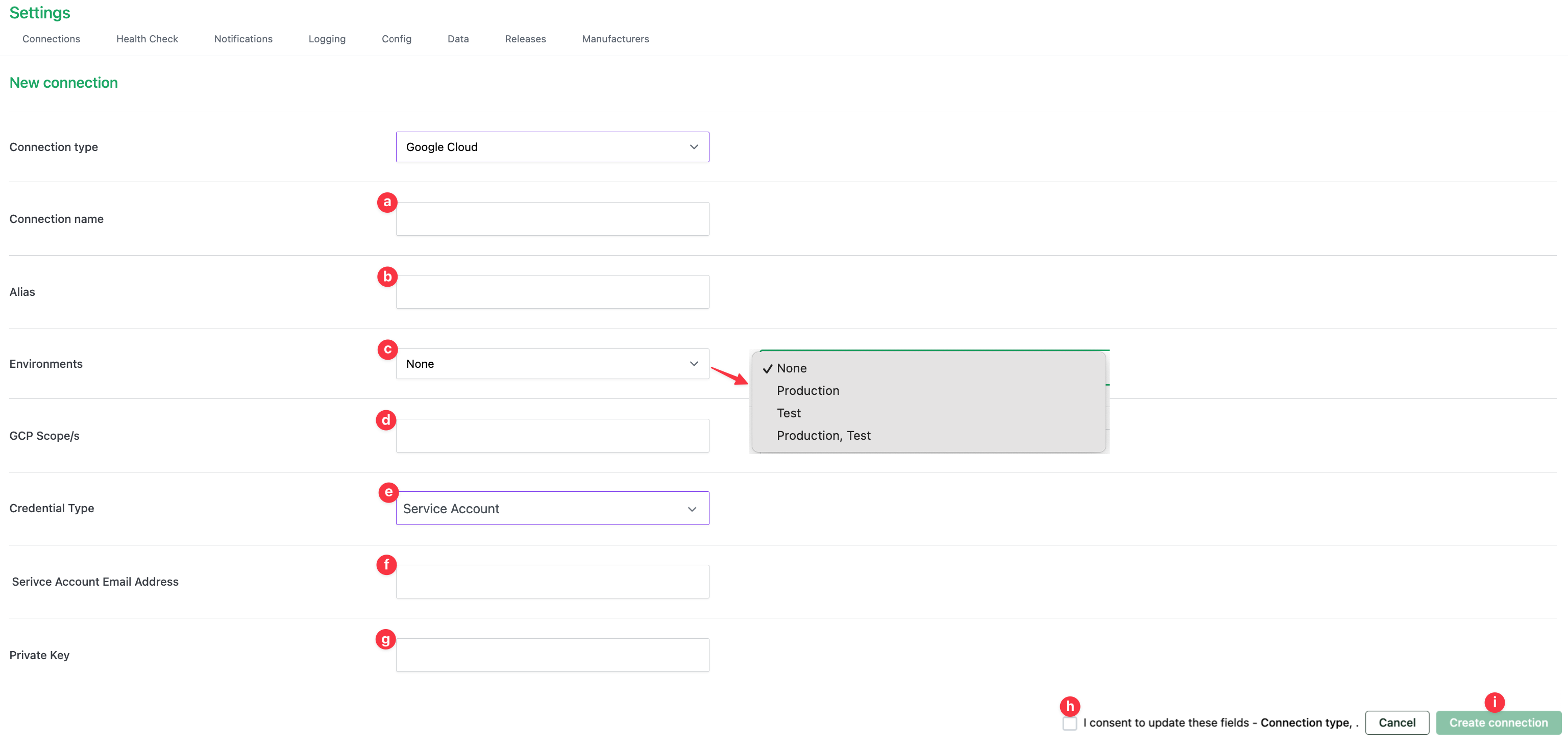Viewport: 1568px width, 751px height.
Task: Click the 'Alias' field label
Action: pos(22,291)
